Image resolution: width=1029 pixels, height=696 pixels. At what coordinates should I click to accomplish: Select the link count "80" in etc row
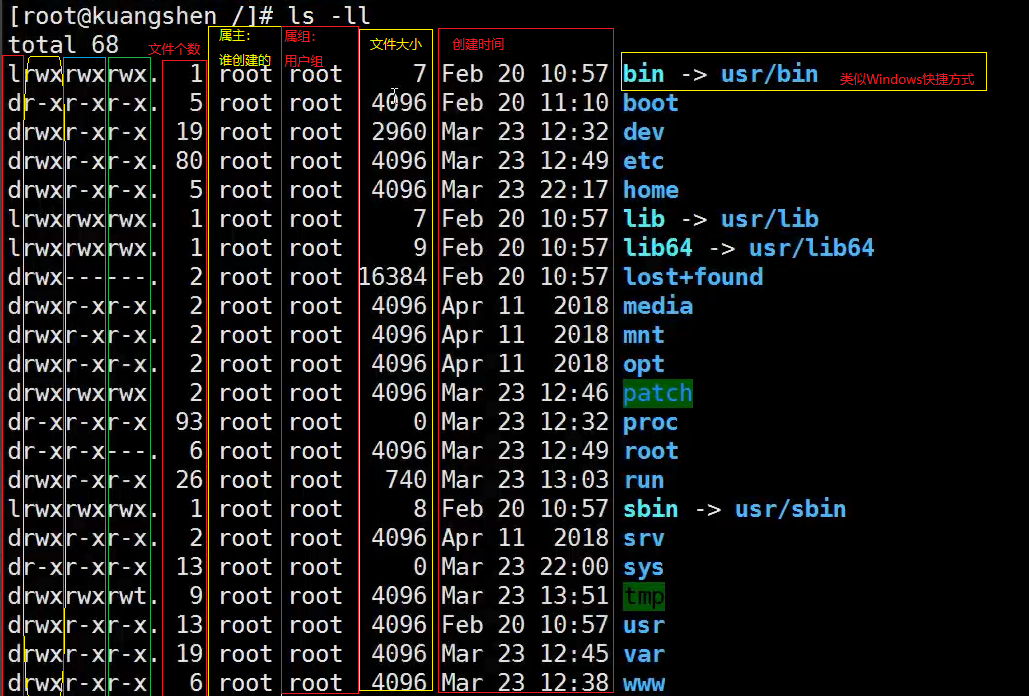point(189,161)
